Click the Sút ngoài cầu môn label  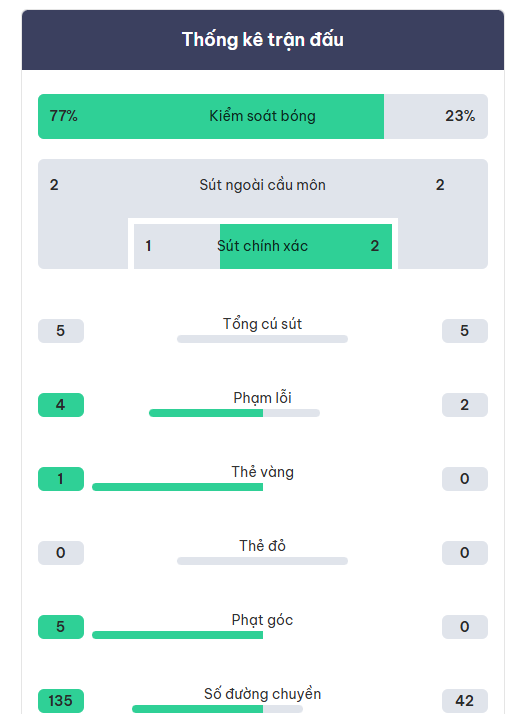point(262,185)
